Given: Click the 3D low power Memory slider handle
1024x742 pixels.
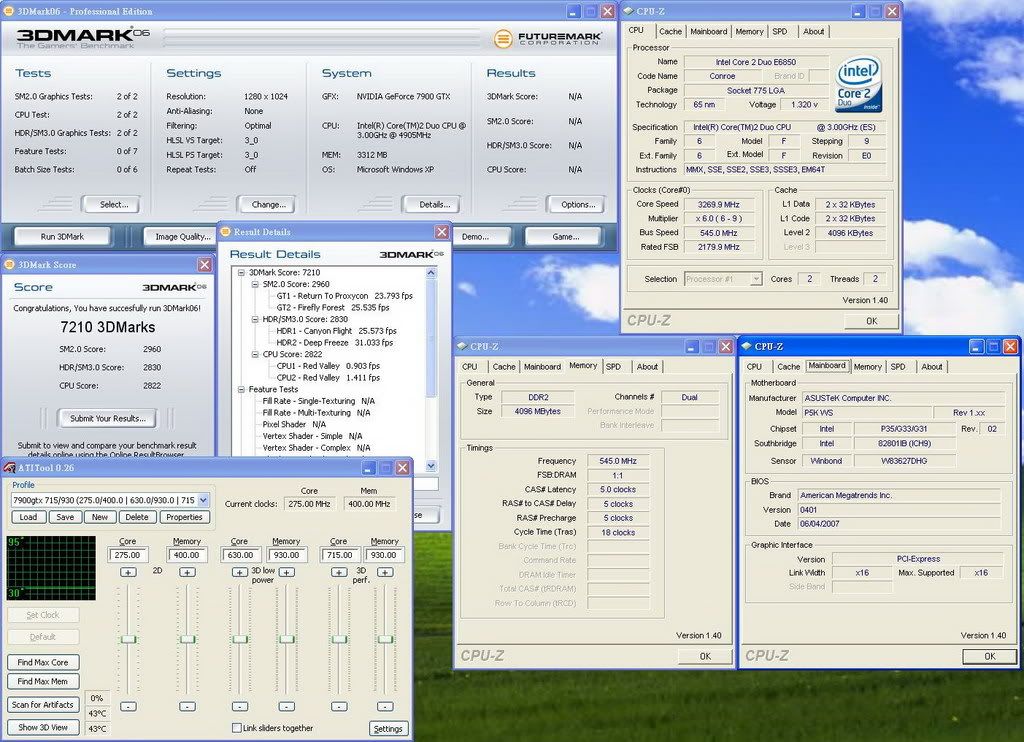Looking at the screenshot, I should [x=287, y=639].
